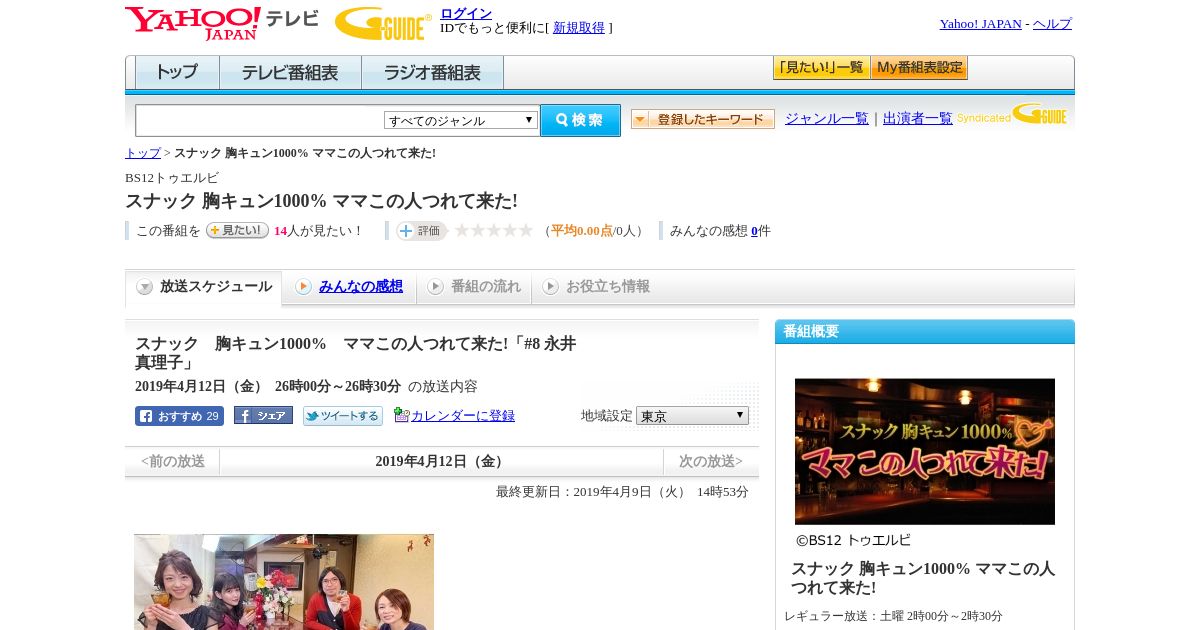
Task: Click the cast photo thumbnail below schedule
Action: click(284, 582)
